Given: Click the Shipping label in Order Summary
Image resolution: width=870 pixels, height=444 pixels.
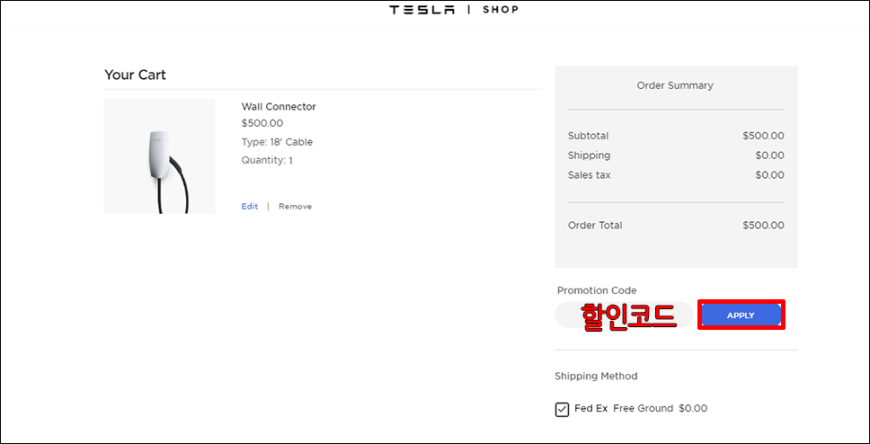Looking at the screenshot, I should point(589,155).
